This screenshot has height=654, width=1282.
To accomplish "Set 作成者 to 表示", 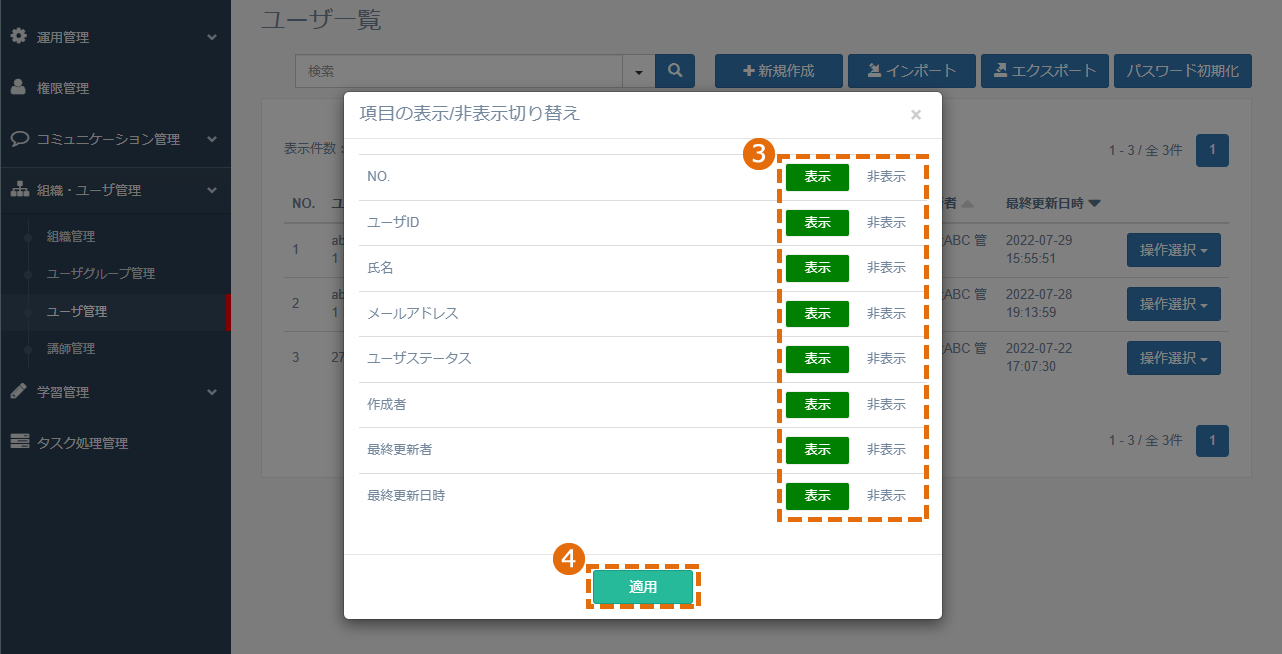I will click(x=817, y=405).
